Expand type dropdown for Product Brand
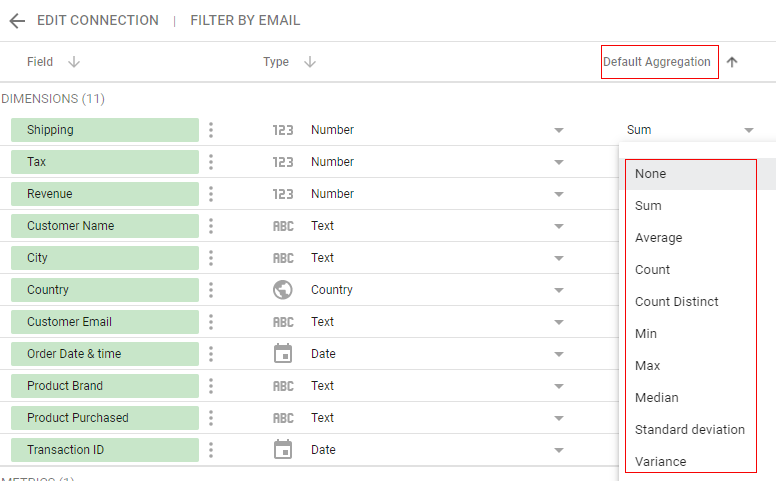This screenshot has width=776, height=481. 559,386
